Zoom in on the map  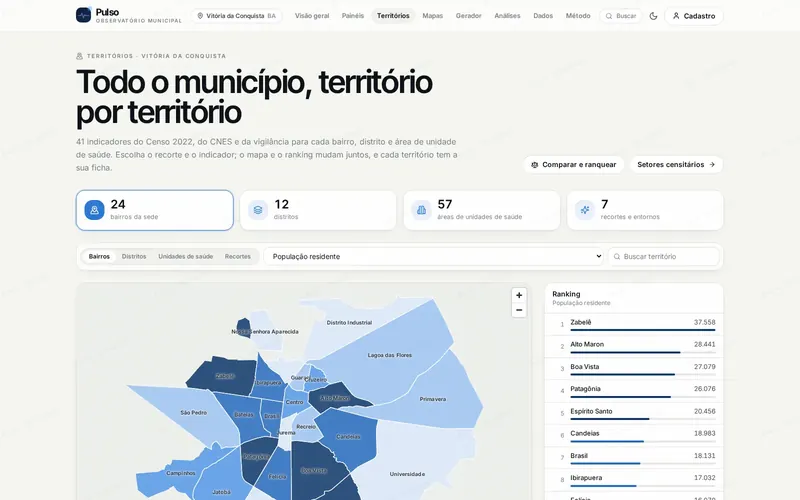pos(519,295)
